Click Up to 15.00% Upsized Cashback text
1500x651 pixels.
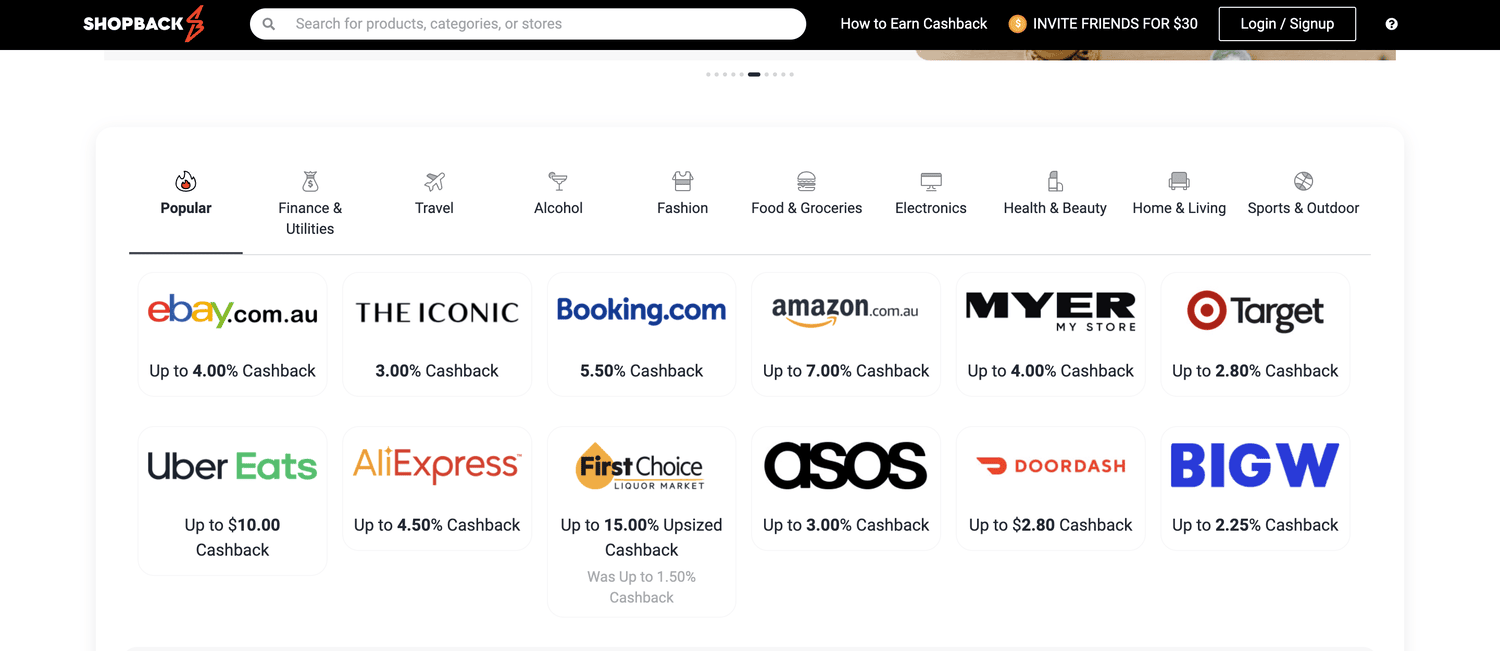[641, 537]
